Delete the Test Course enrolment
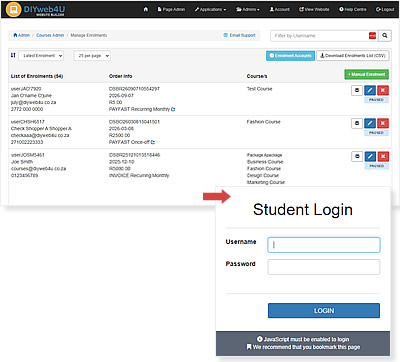 click(383, 90)
